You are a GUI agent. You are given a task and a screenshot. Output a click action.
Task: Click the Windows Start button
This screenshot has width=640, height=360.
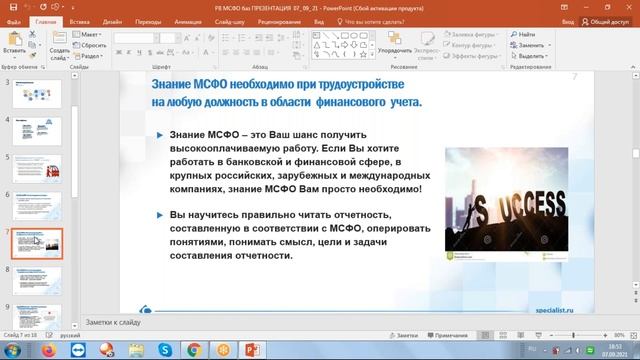coord(13,350)
